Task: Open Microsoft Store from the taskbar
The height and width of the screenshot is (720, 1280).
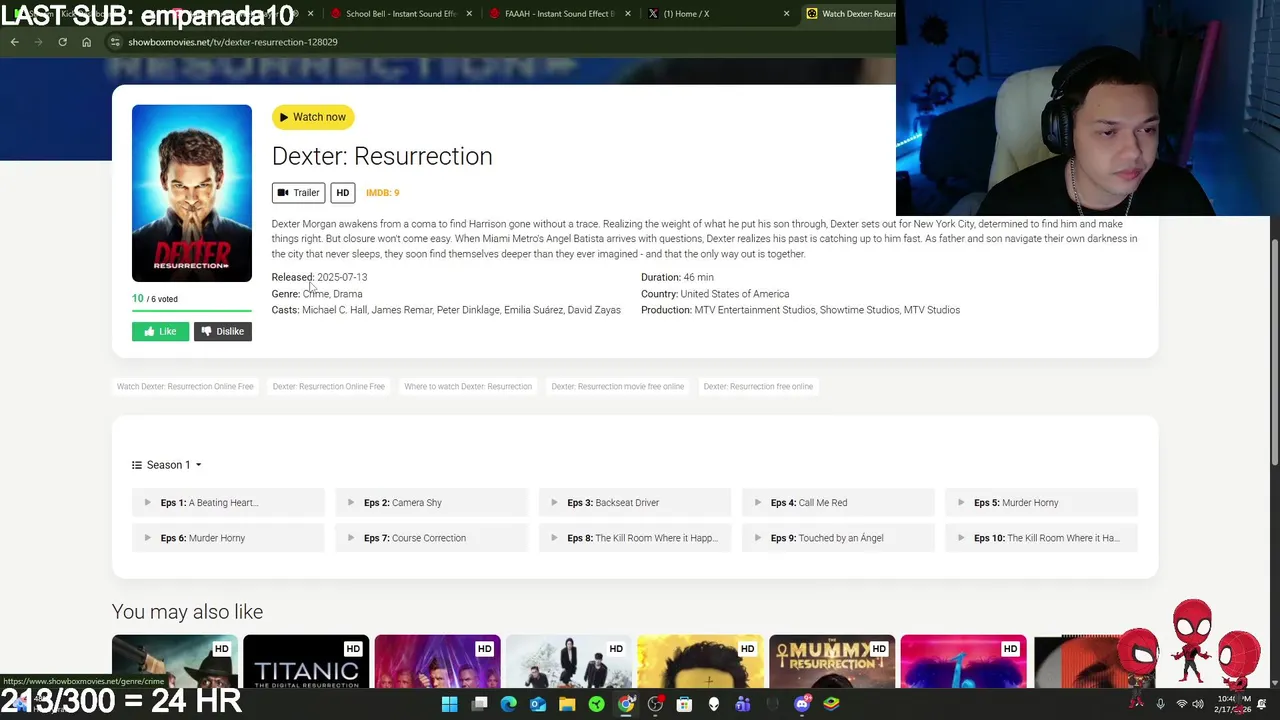Action: [684, 704]
